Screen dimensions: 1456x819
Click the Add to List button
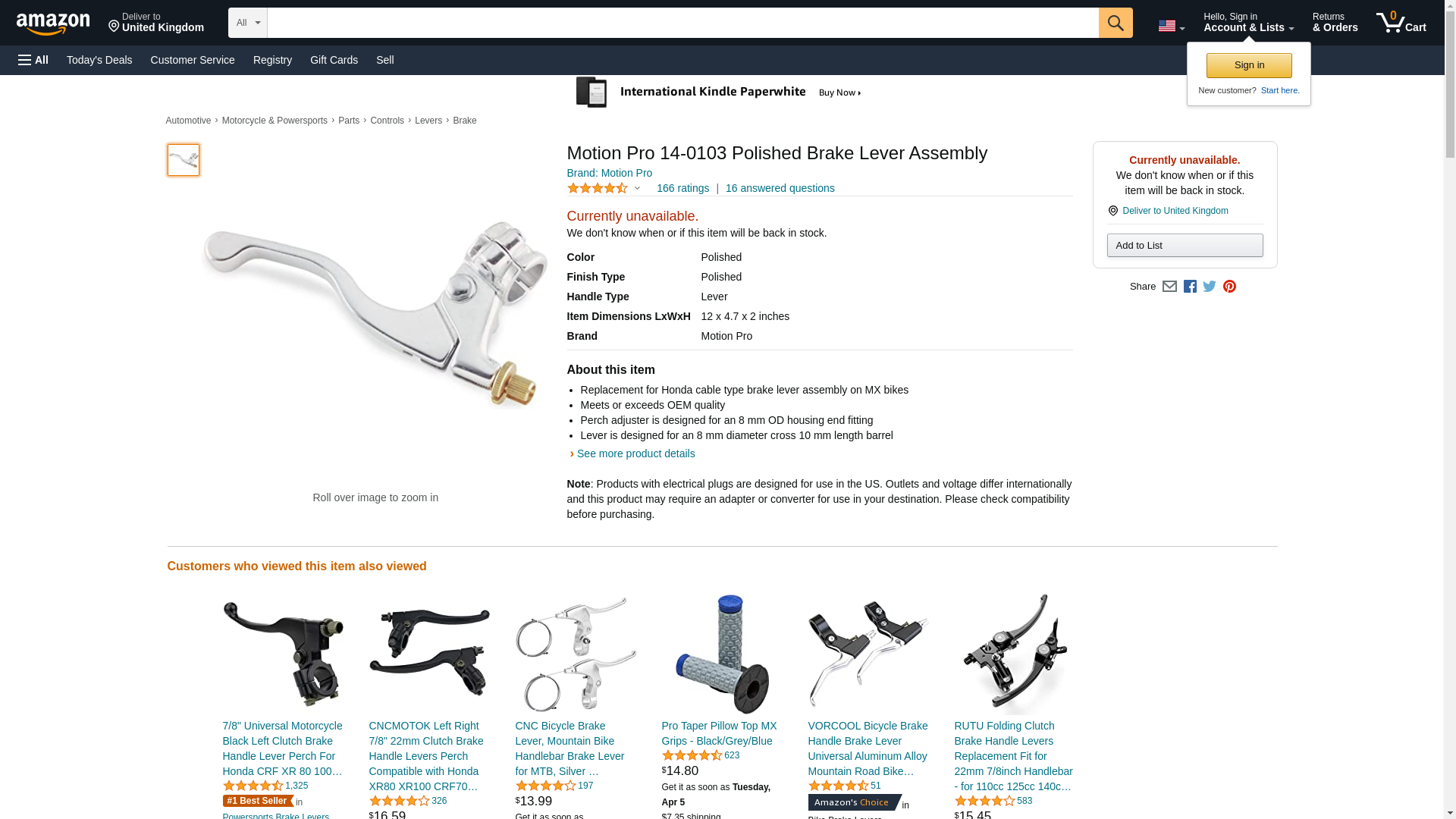pyautogui.click(x=1185, y=245)
